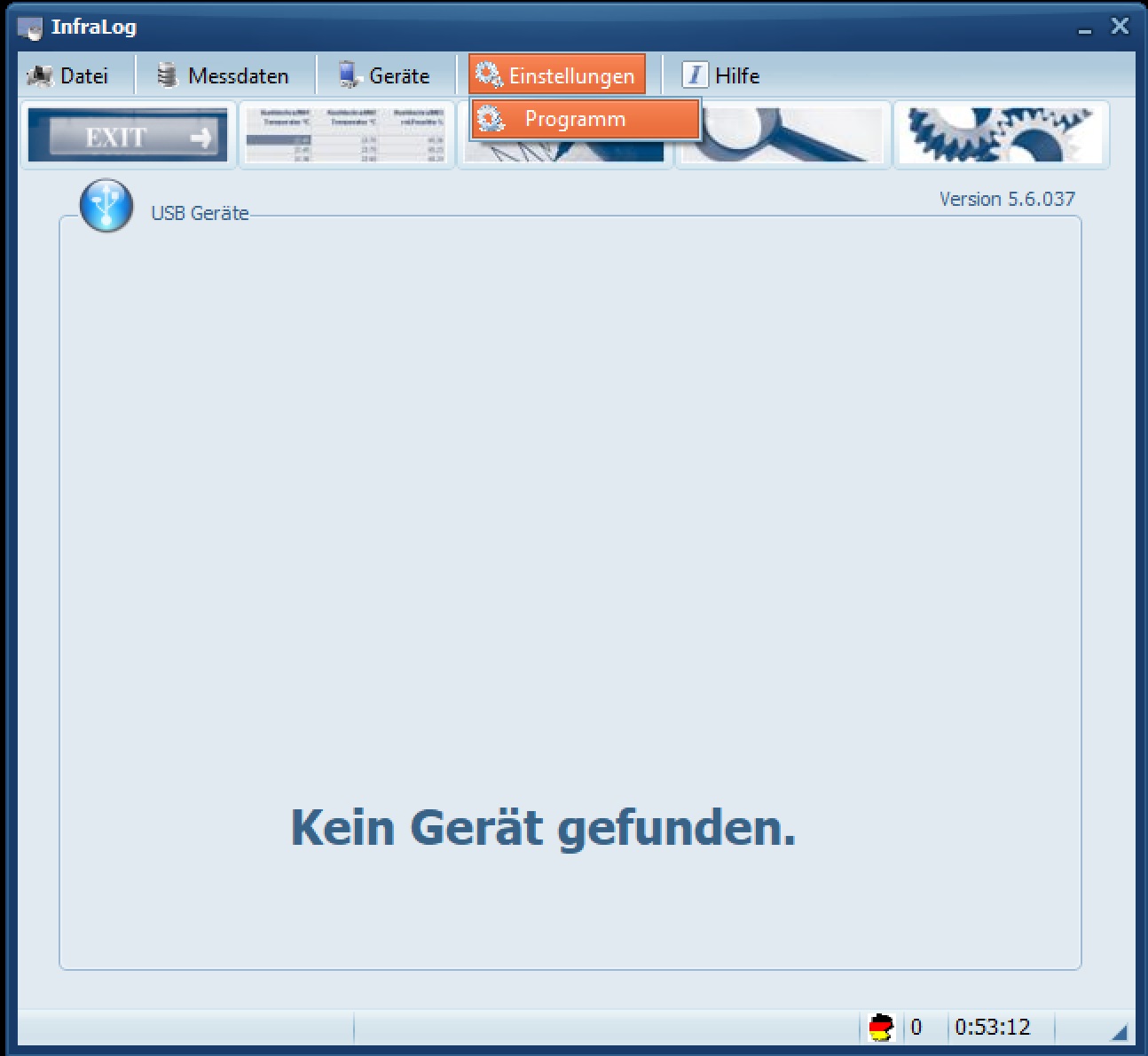This screenshot has width=1148, height=1056.
Task: Click the 'Kein Gerät gefunden.' message
Action: (543, 827)
